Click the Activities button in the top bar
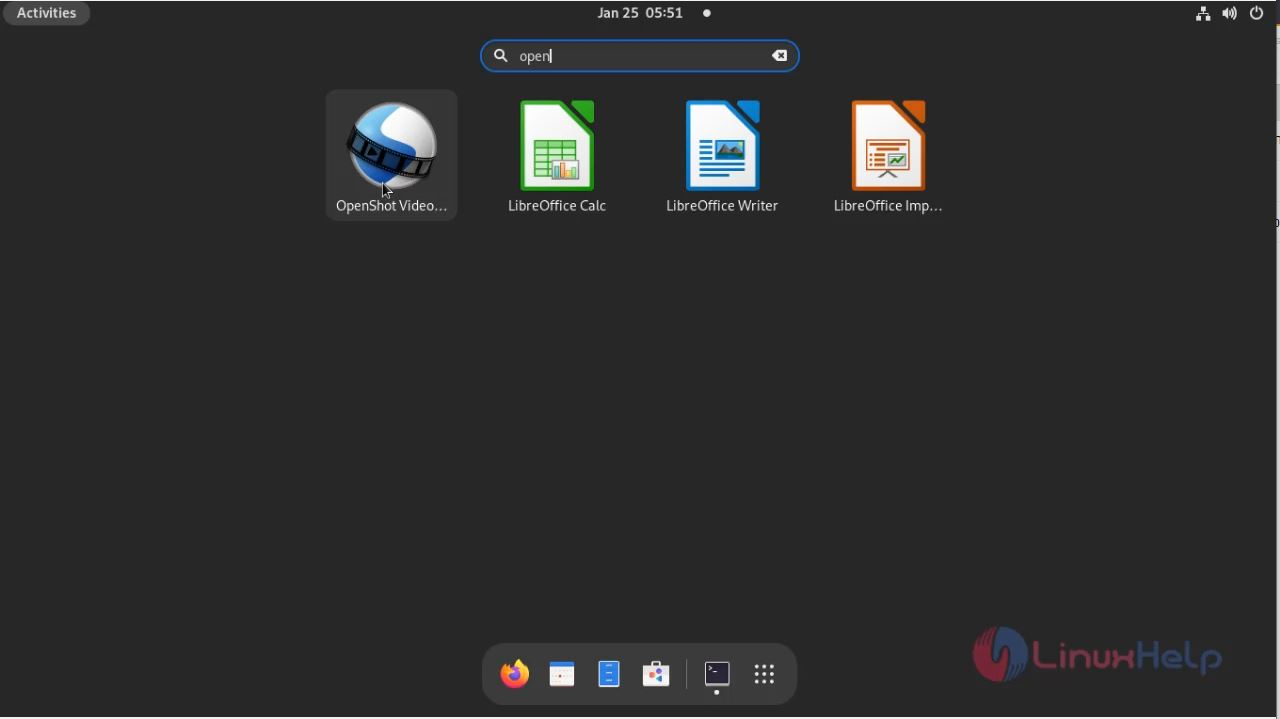1280x719 pixels. tap(46, 13)
